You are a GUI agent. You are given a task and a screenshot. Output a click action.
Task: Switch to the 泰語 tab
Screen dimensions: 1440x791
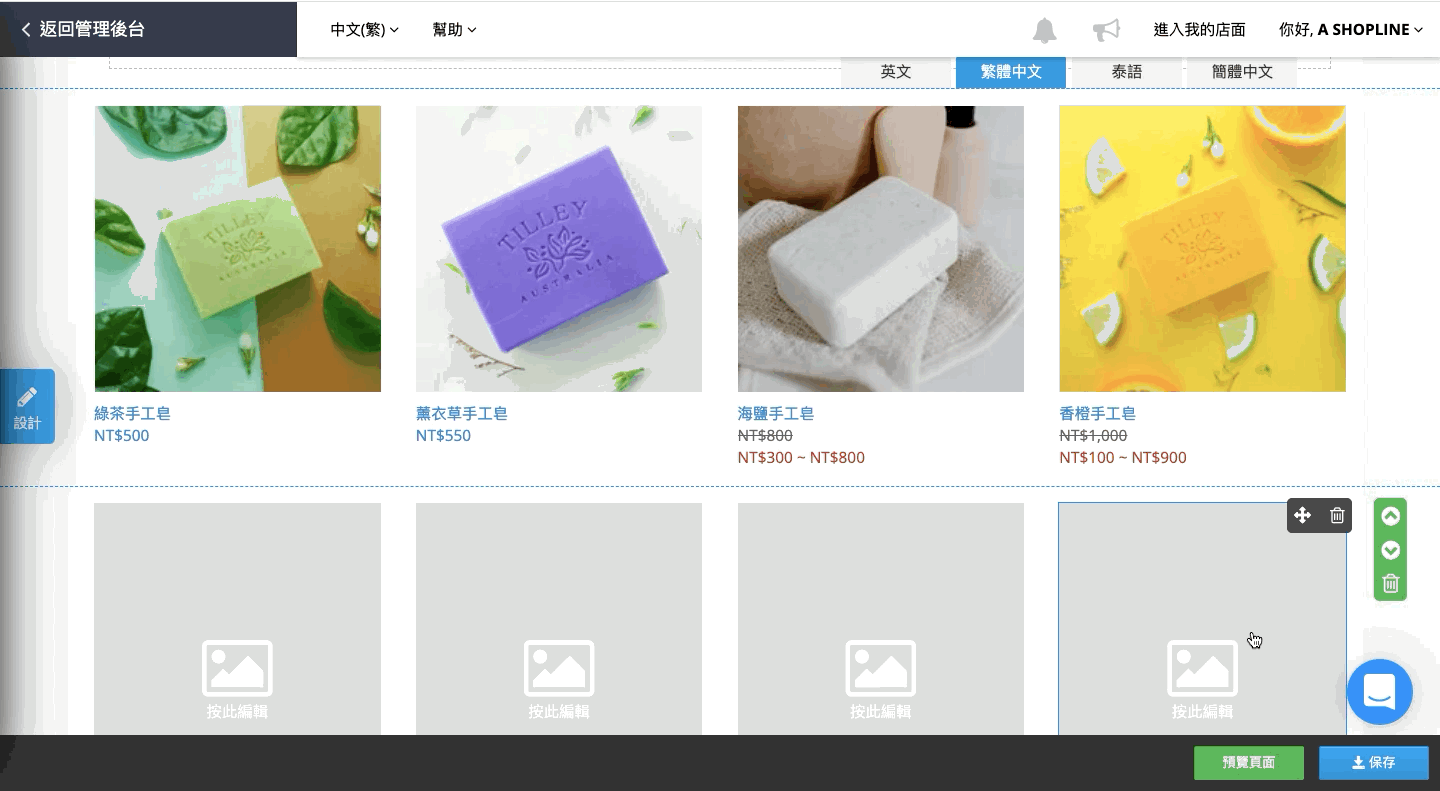point(1126,72)
